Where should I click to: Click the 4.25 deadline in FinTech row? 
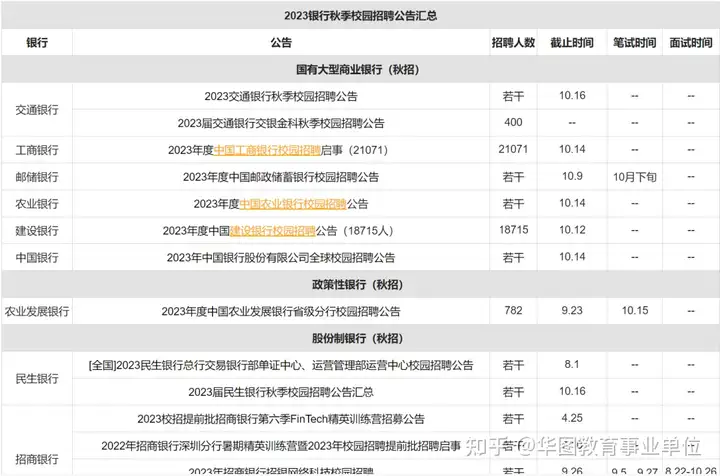(x=572, y=418)
